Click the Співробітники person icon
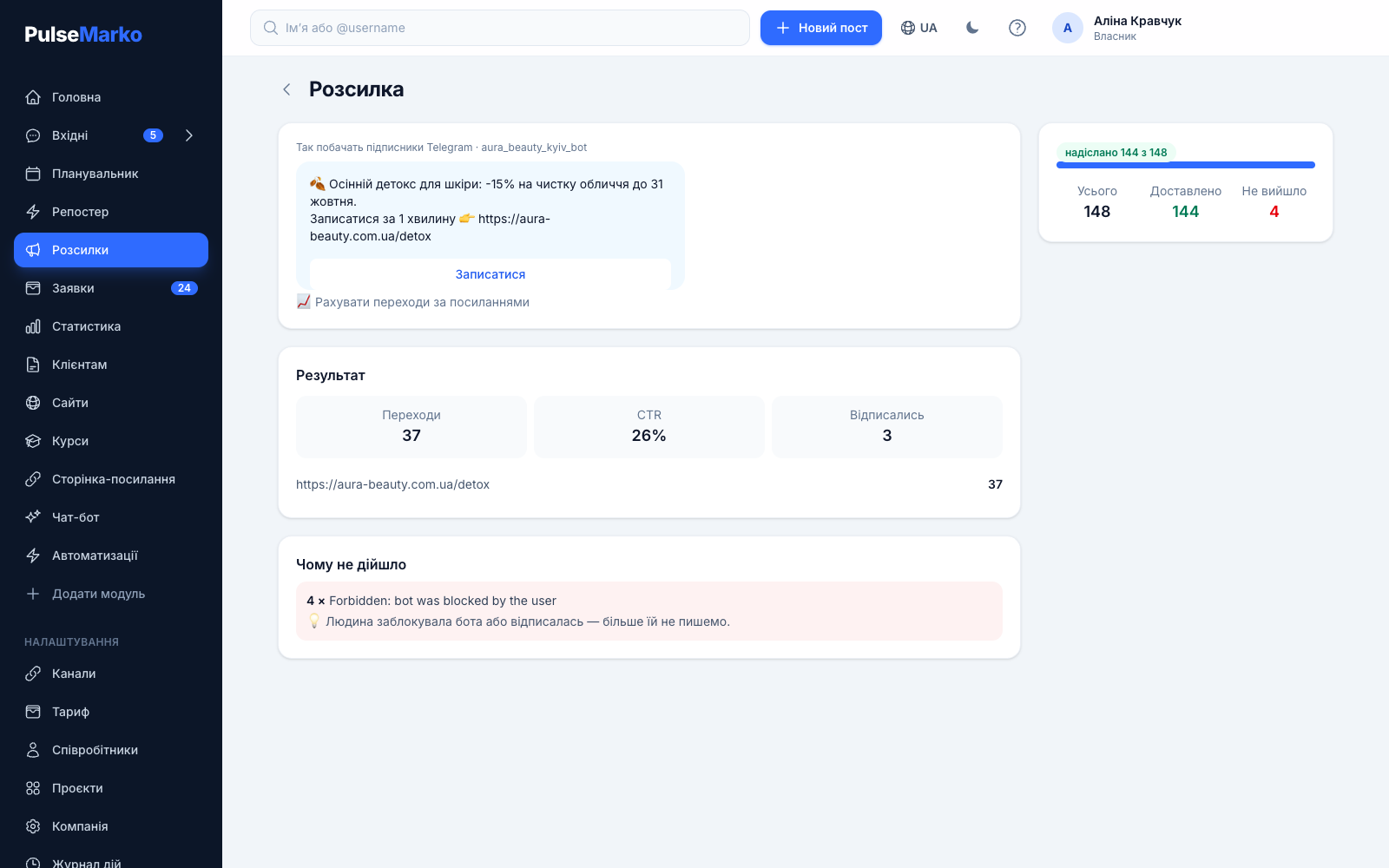Image resolution: width=1389 pixels, height=868 pixels. [33, 750]
